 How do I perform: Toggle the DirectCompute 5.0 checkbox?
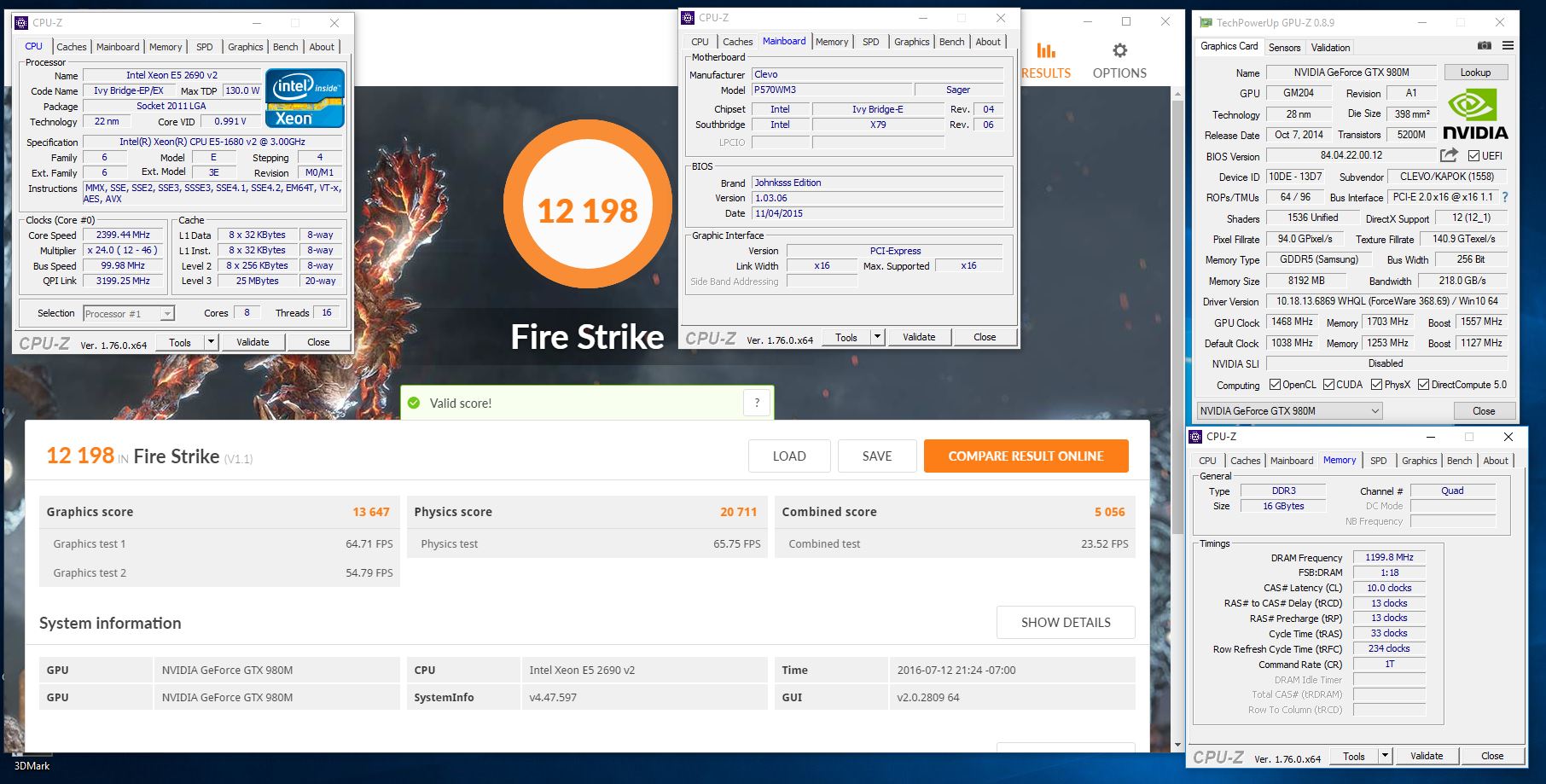pyautogui.click(x=1423, y=385)
